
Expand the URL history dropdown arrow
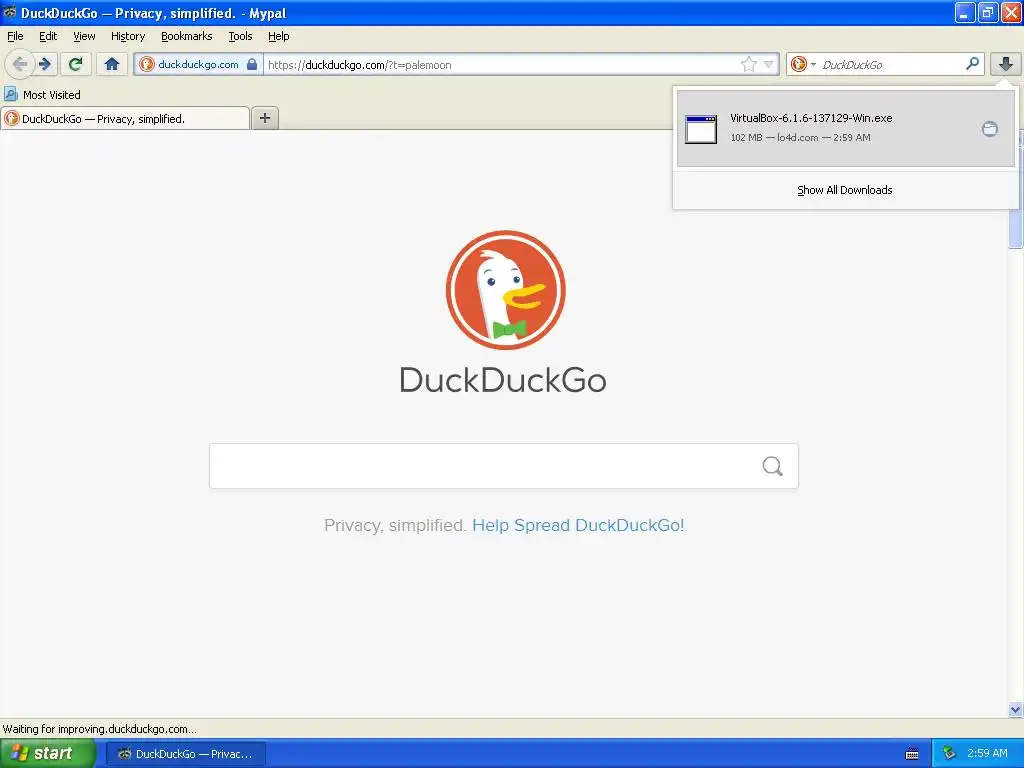pos(769,64)
